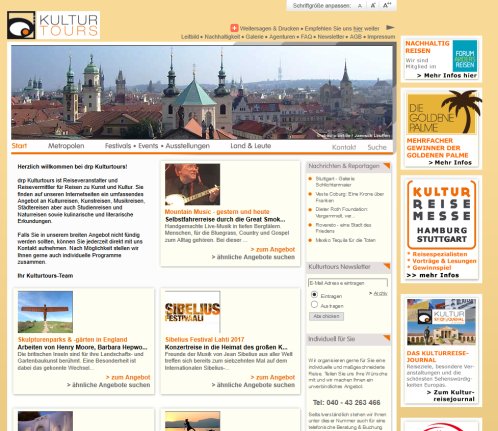This screenshot has width=498, height=431.
Task: Open the Agenturen link
Action: click(x=282, y=37)
